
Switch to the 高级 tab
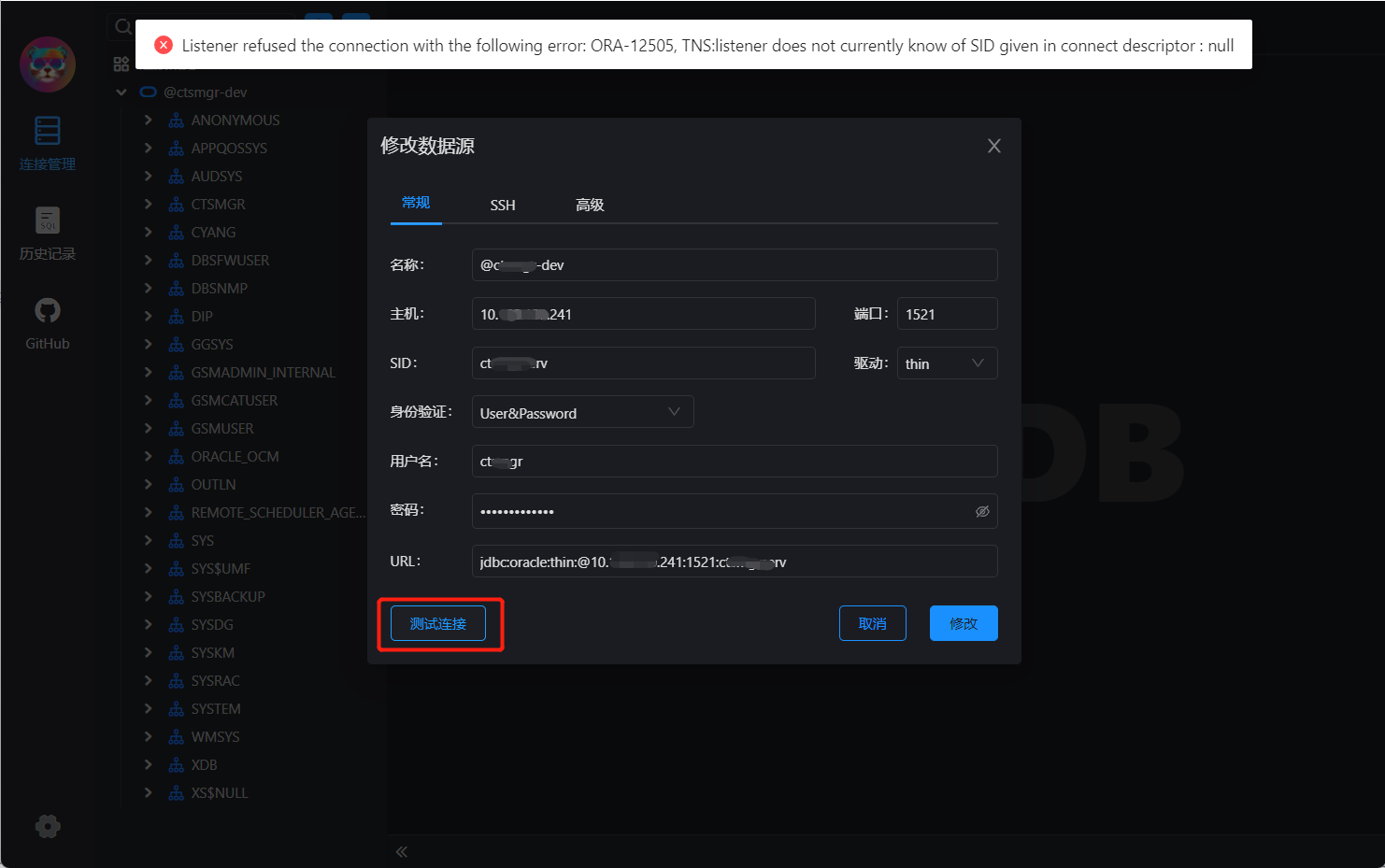(x=590, y=205)
